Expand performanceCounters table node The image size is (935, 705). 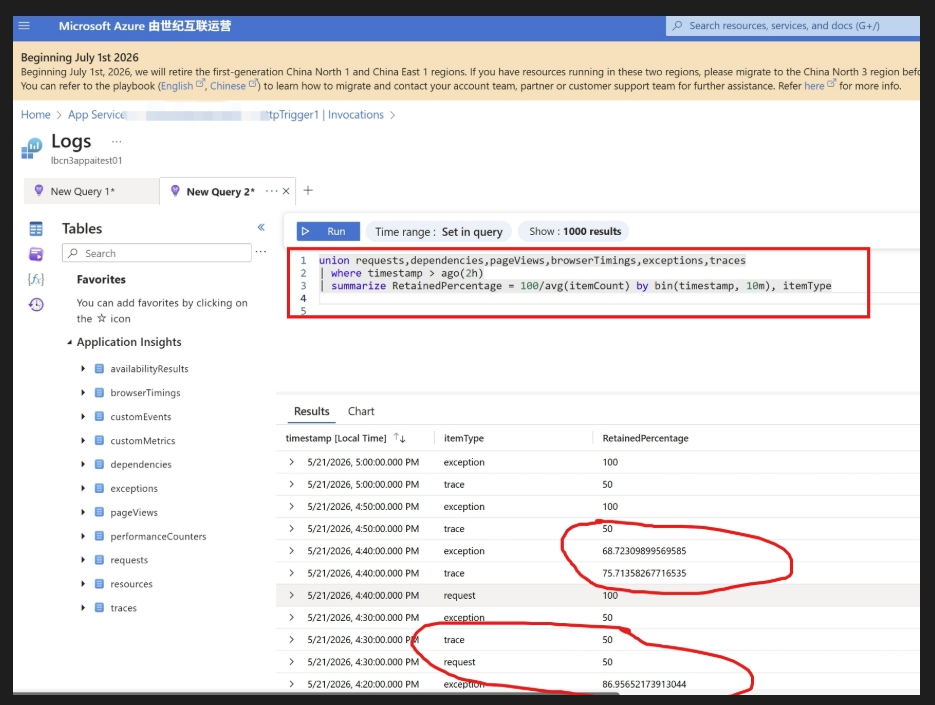(x=83, y=536)
